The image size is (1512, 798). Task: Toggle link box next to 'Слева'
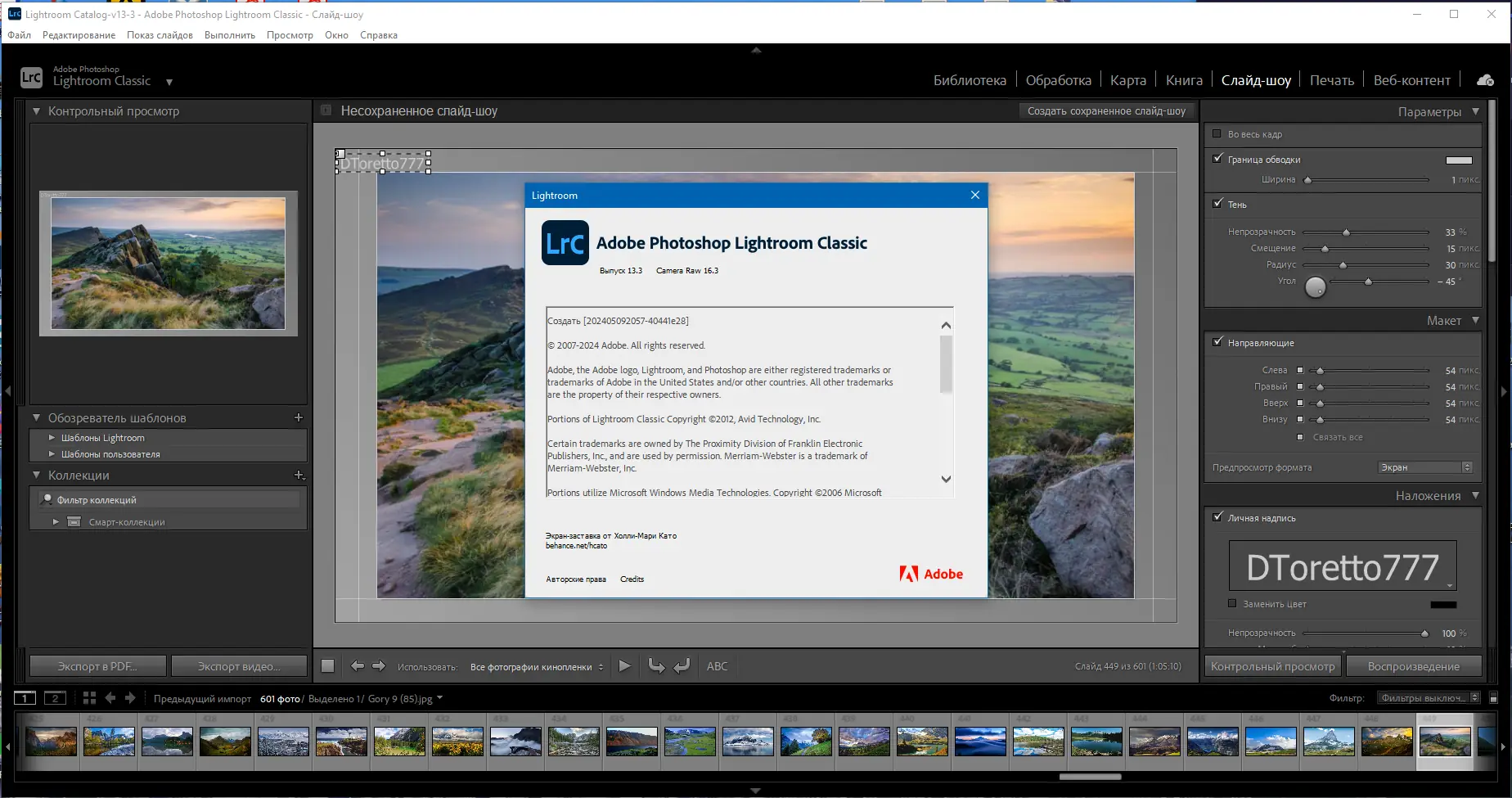point(1300,370)
